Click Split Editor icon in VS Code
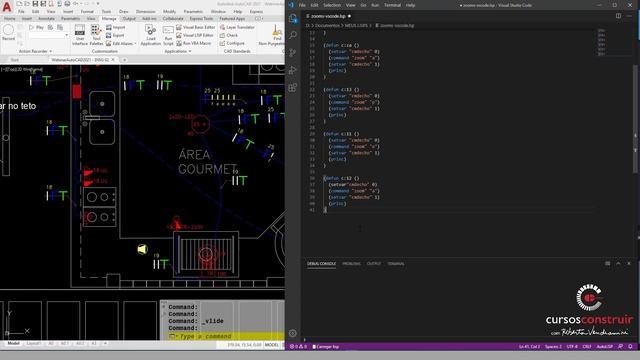The width and height of the screenshot is (640, 360). click(618, 16)
